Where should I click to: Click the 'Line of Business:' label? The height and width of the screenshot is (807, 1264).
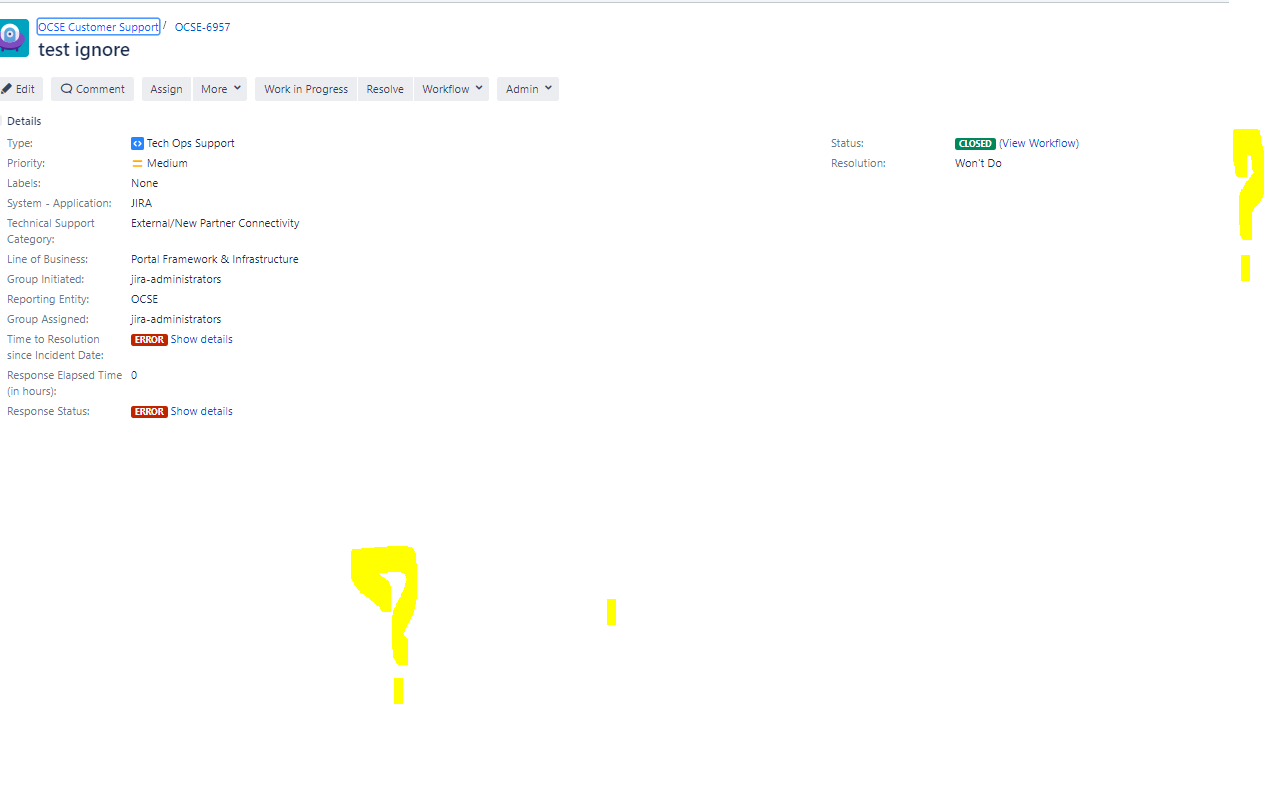coord(47,259)
